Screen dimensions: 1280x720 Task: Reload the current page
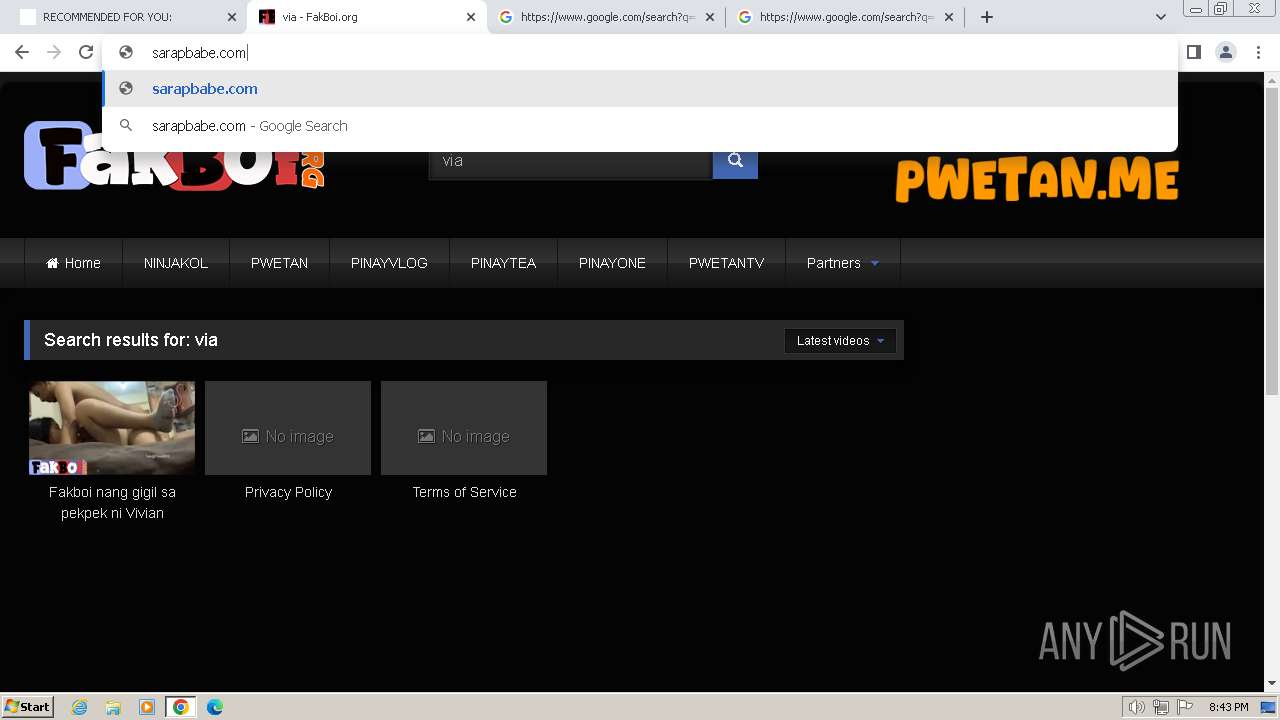pyautogui.click(x=86, y=52)
